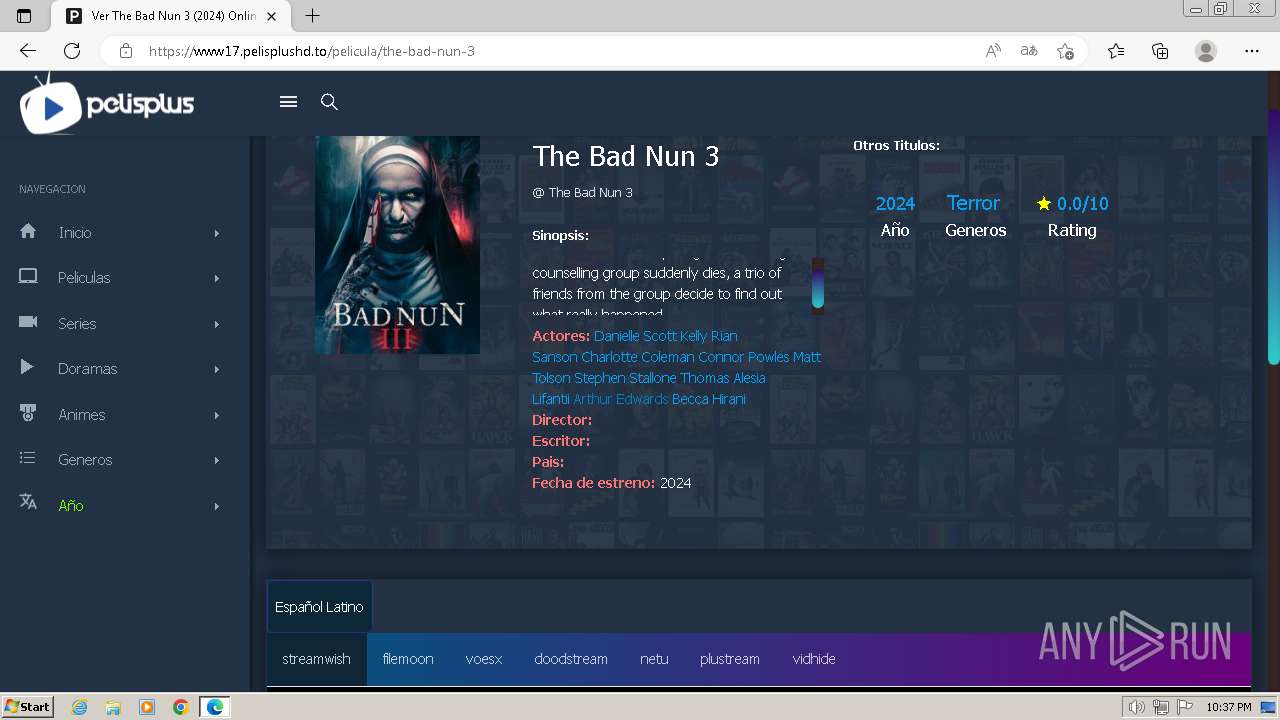Open actor Charlotte Coleman link
Viewport: 1280px width, 720px height.
638,357
